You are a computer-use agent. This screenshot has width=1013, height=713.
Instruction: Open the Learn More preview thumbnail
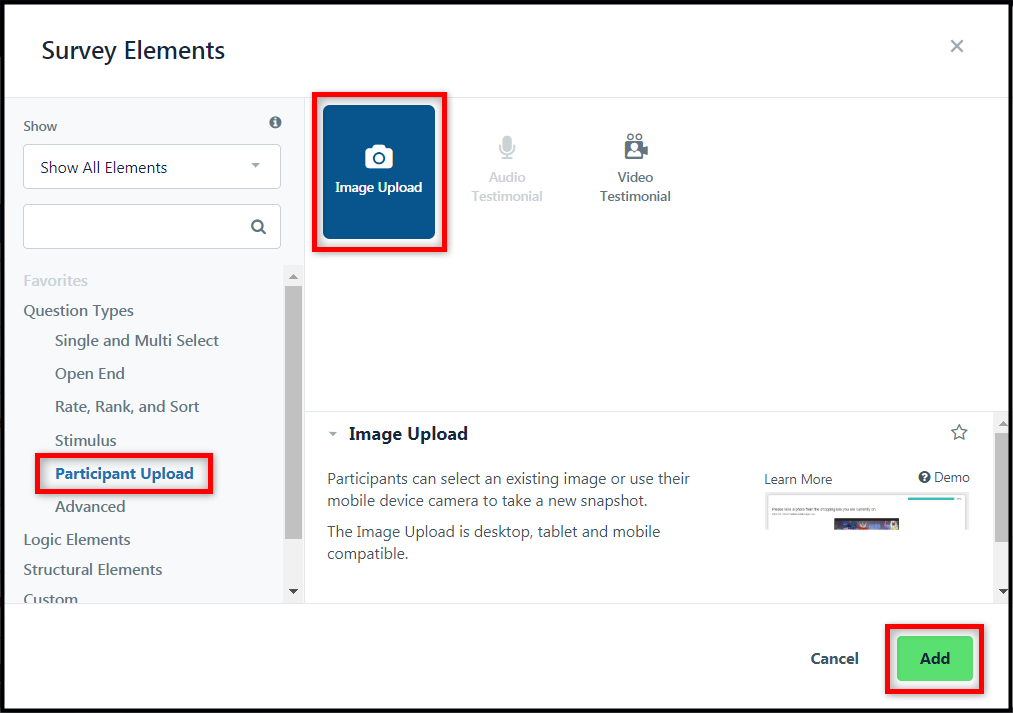point(866,511)
